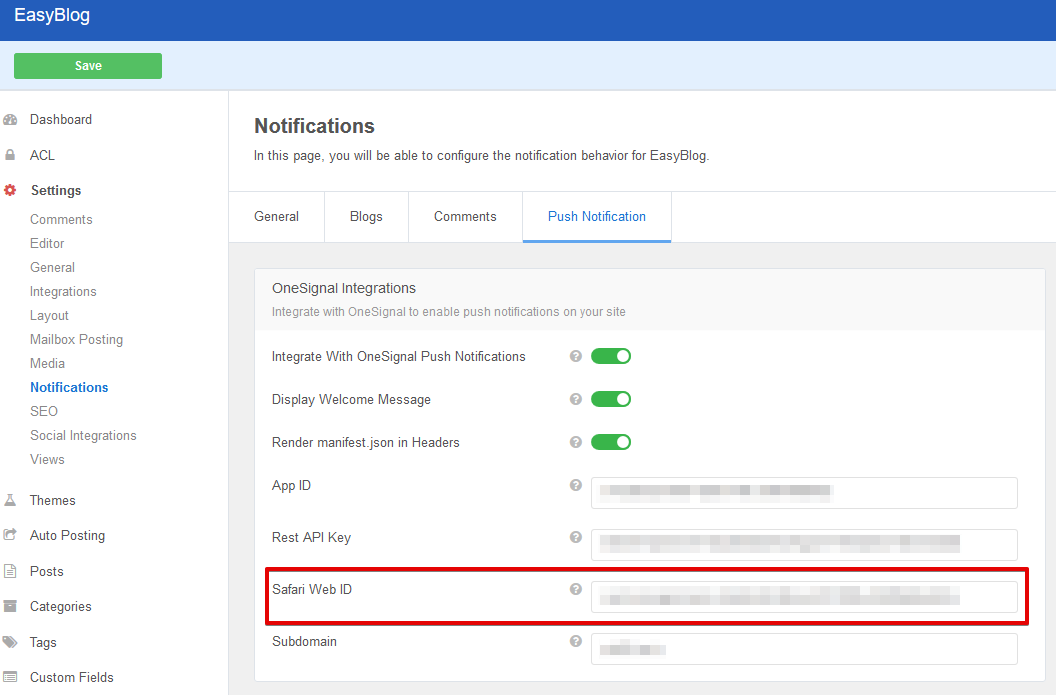Toggle Integrate With OneSignal Push Notifications
This screenshot has width=1056, height=695.
pos(611,356)
